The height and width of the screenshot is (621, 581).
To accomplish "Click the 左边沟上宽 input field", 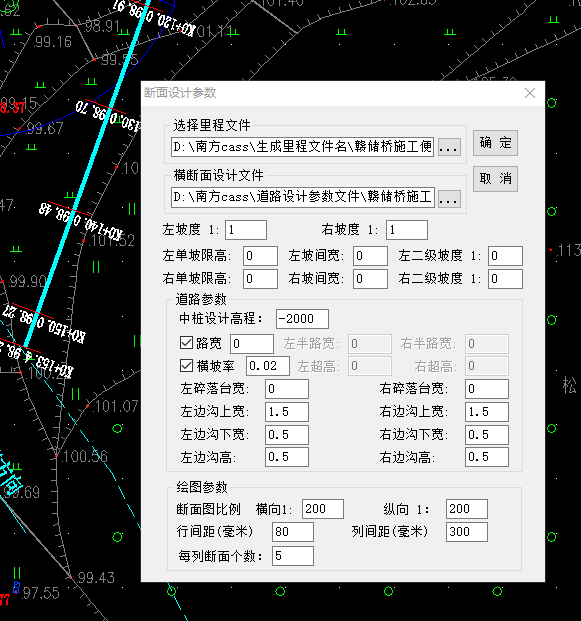I will click(287, 412).
